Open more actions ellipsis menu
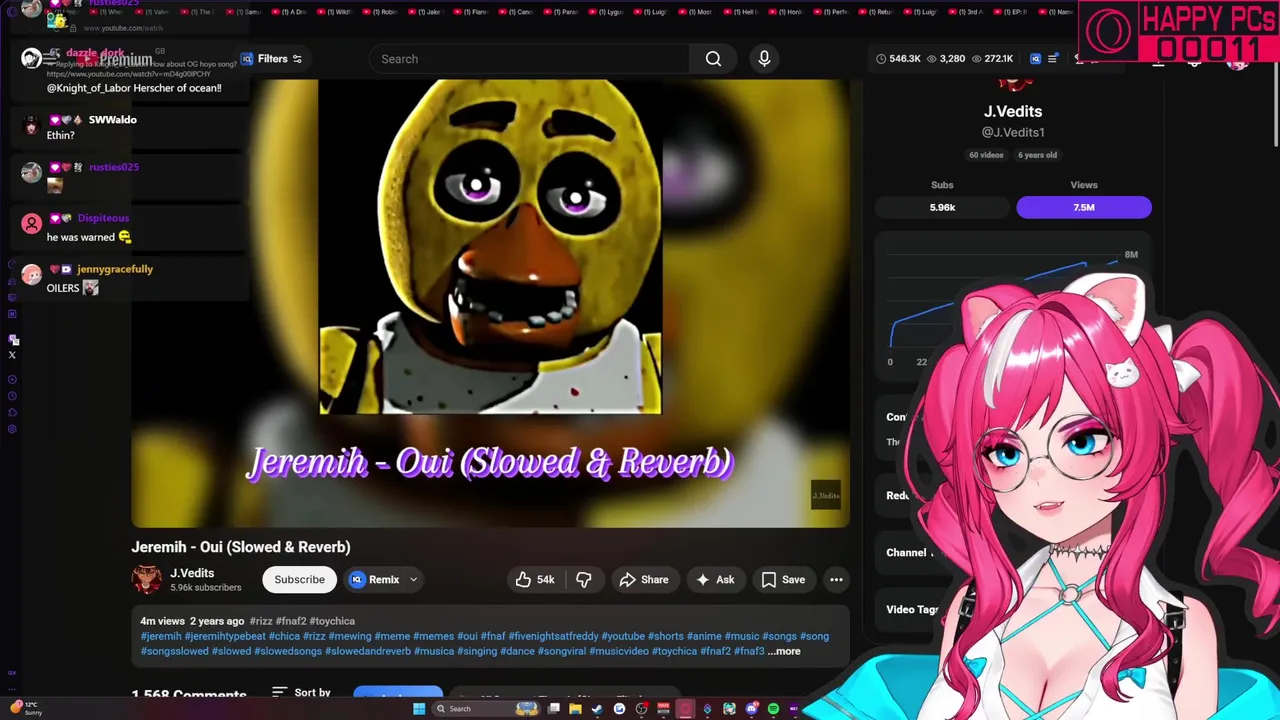1280x720 pixels. click(x=836, y=580)
